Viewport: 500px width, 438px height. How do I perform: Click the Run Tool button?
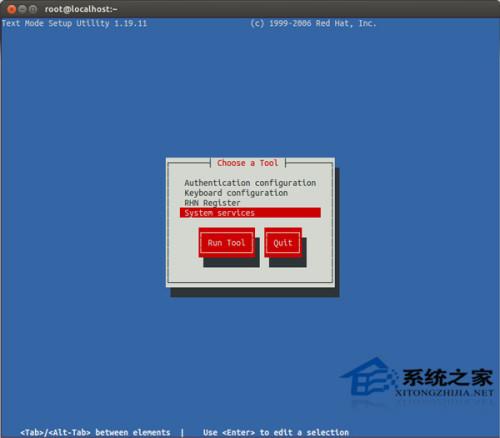coord(227,243)
